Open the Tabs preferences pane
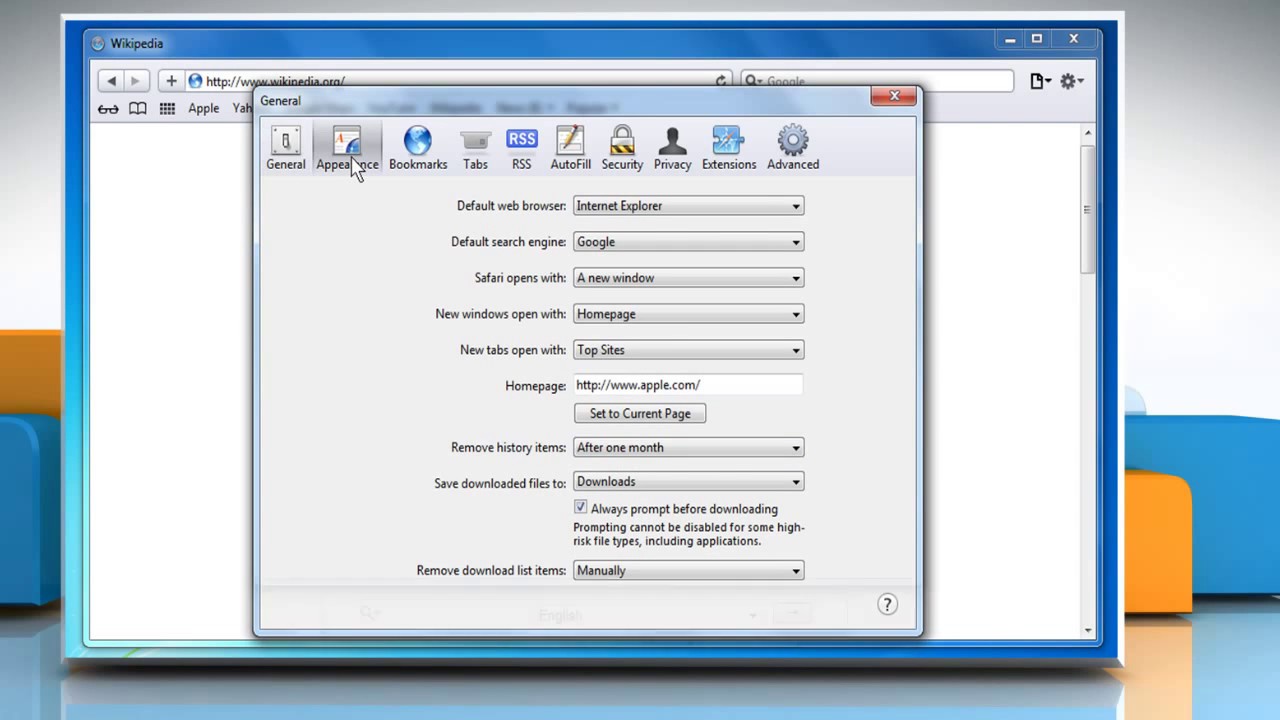Screen dimensions: 1280x720 pyautogui.click(x=475, y=147)
